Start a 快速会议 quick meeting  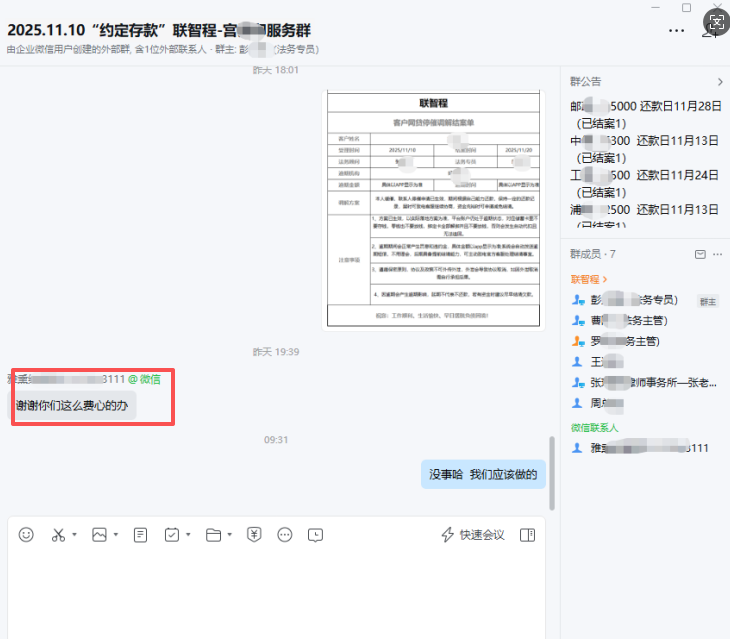(473, 535)
